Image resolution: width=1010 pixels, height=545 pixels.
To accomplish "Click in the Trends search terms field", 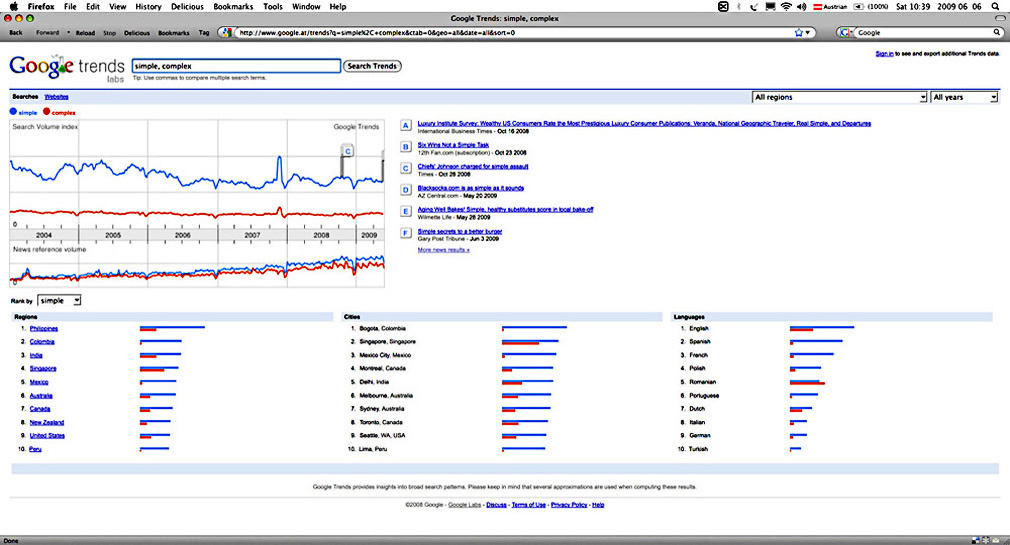I will click(x=236, y=66).
